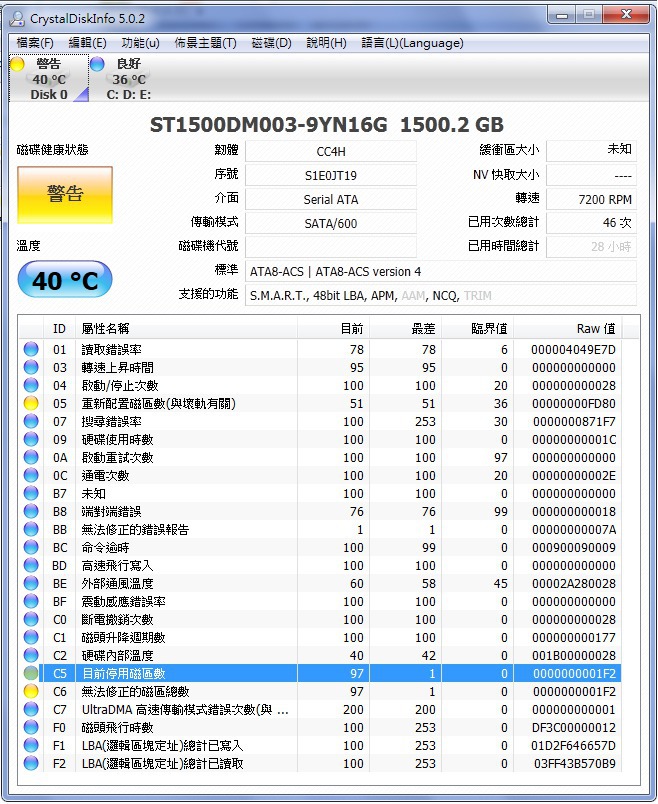Click status icon of row BF 震動感應錯誤率
This screenshot has width=658, height=804.
point(31,601)
